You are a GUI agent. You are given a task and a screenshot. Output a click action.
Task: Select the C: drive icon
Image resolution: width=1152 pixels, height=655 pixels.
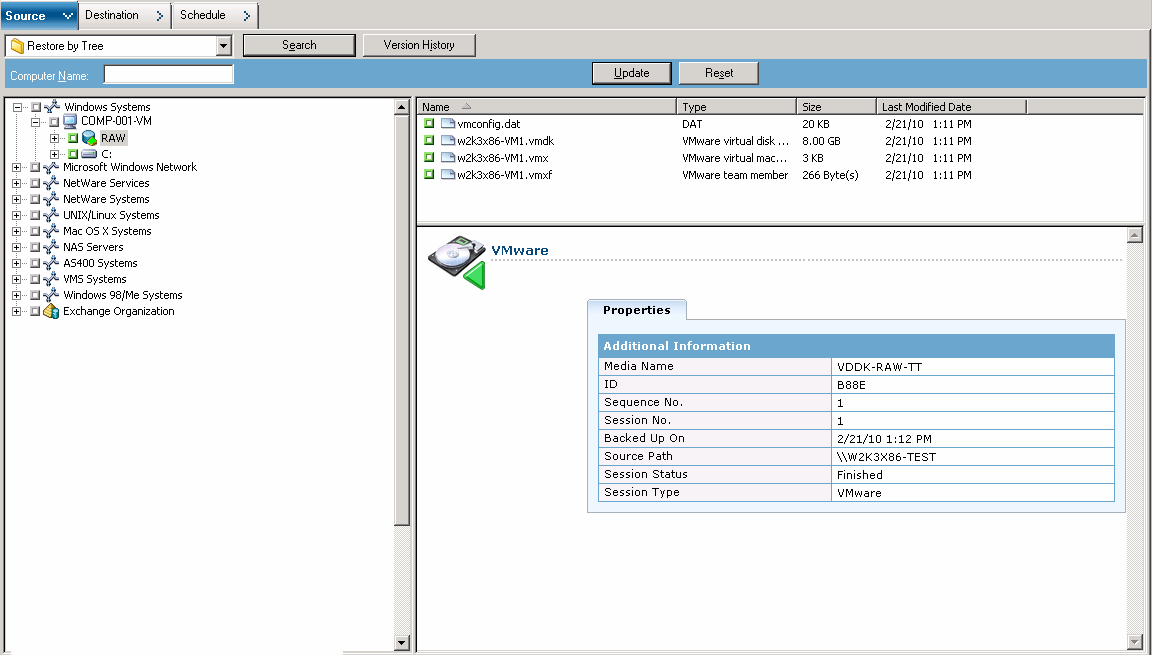pos(88,154)
